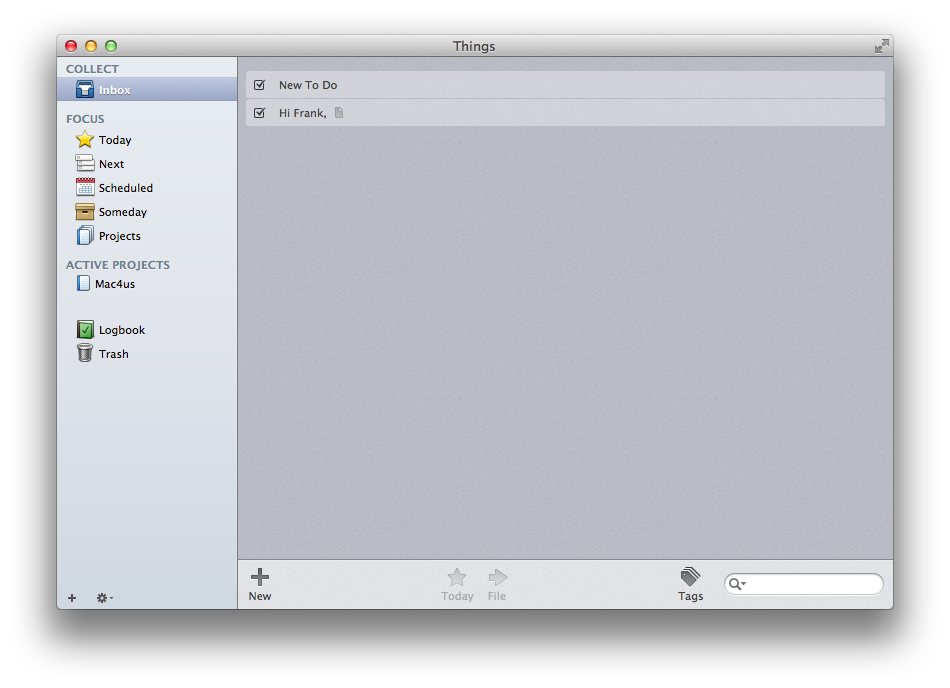Click the File arrow icon
This screenshot has width=950, height=688.
[x=497, y=577]
